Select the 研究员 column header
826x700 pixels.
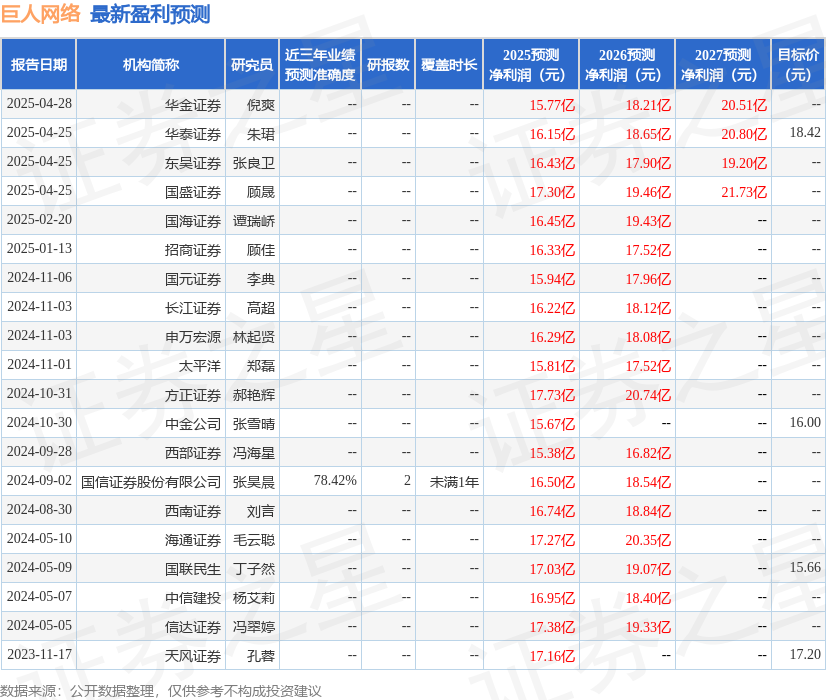coord(252,64)
